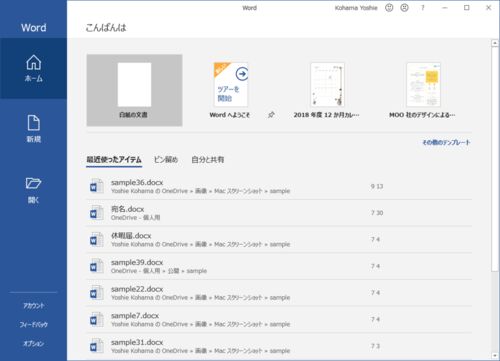This screenshot has height=361, width=500.
Task: Open sample22.docx from recent list
Action: 279,293
